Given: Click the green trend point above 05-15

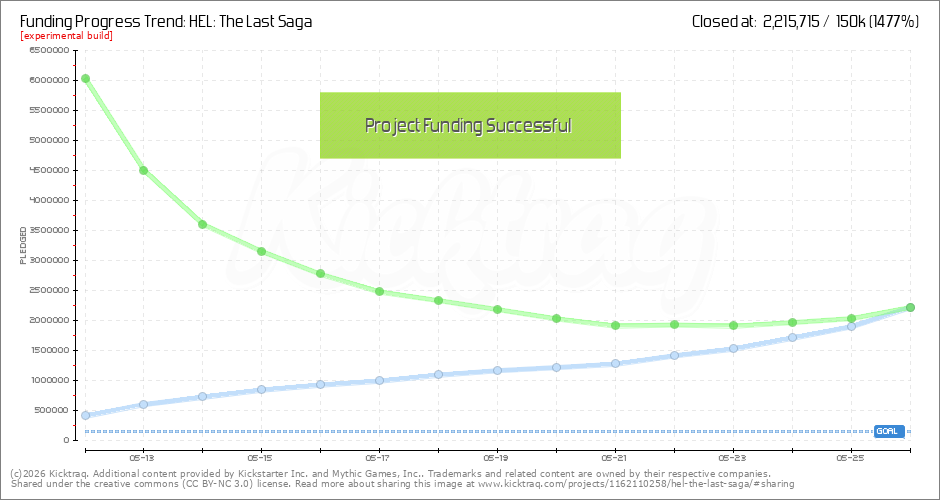Looking at the screenshot, I should click(x=262, y=251).
